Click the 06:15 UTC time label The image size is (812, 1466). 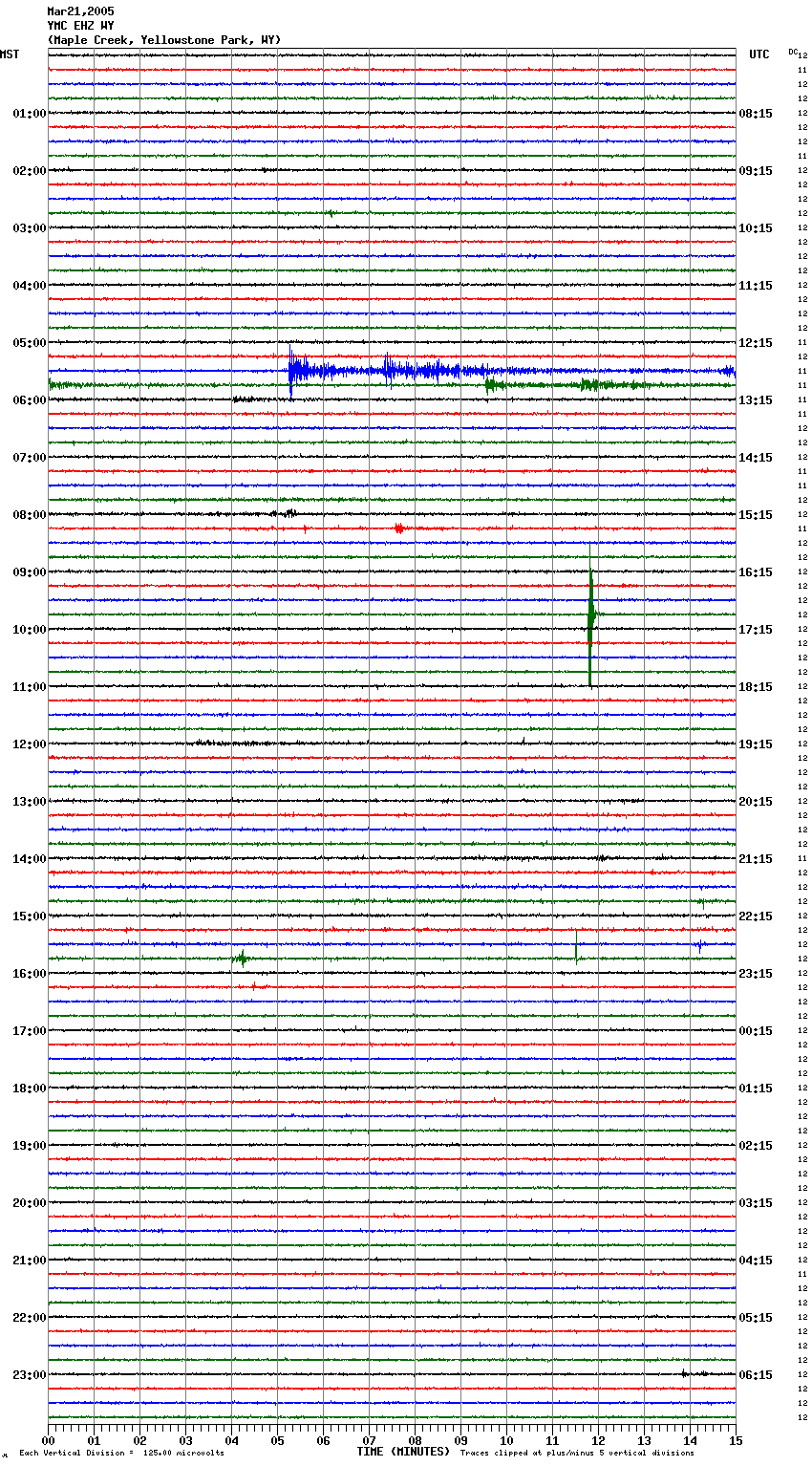point(756,1375)
